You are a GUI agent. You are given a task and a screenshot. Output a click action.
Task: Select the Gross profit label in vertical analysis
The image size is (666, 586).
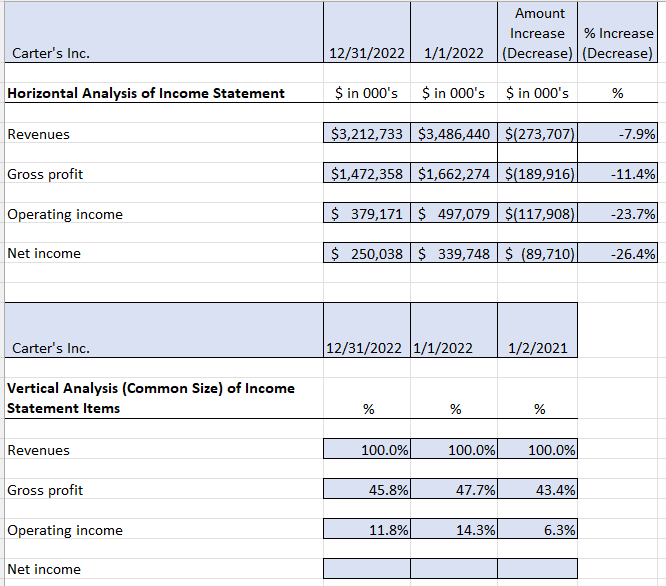(45, 490)
